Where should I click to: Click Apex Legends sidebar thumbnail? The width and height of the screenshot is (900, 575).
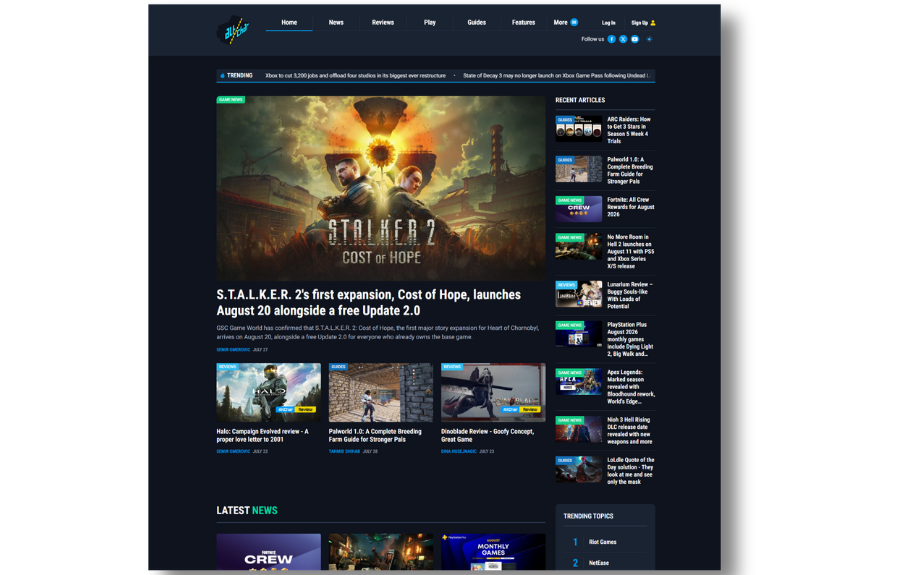click(x=579, y=382)
